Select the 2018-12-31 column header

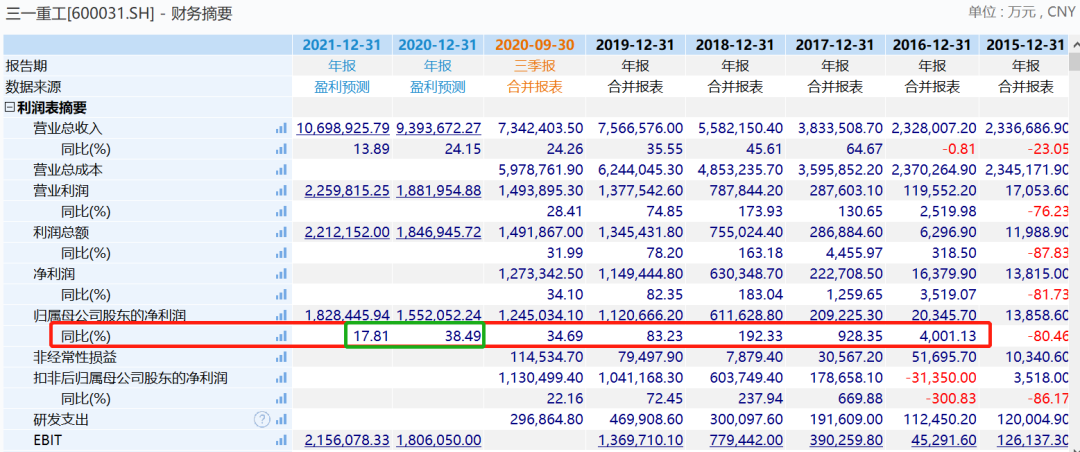click(734, 45)
